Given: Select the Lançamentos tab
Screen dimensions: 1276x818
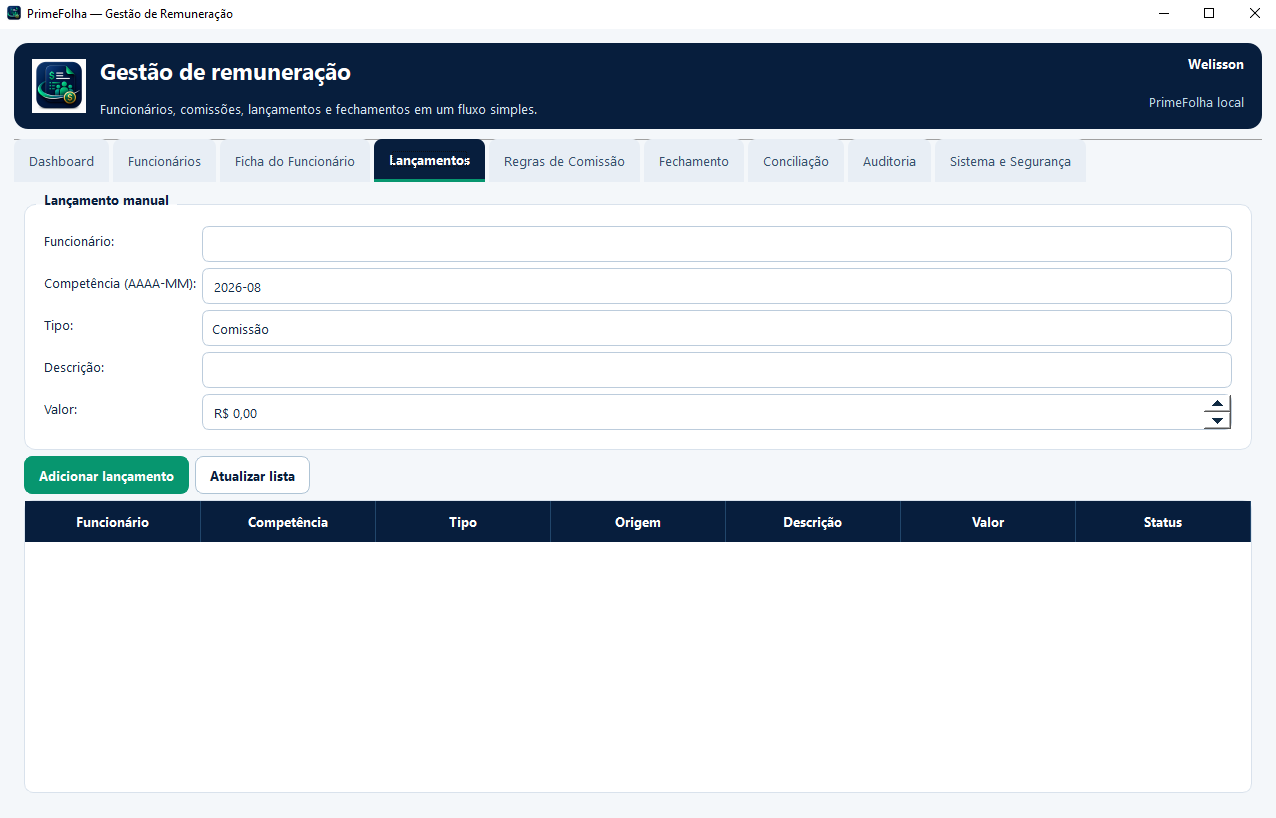Looking at the screenshot, I should point(429,160).
